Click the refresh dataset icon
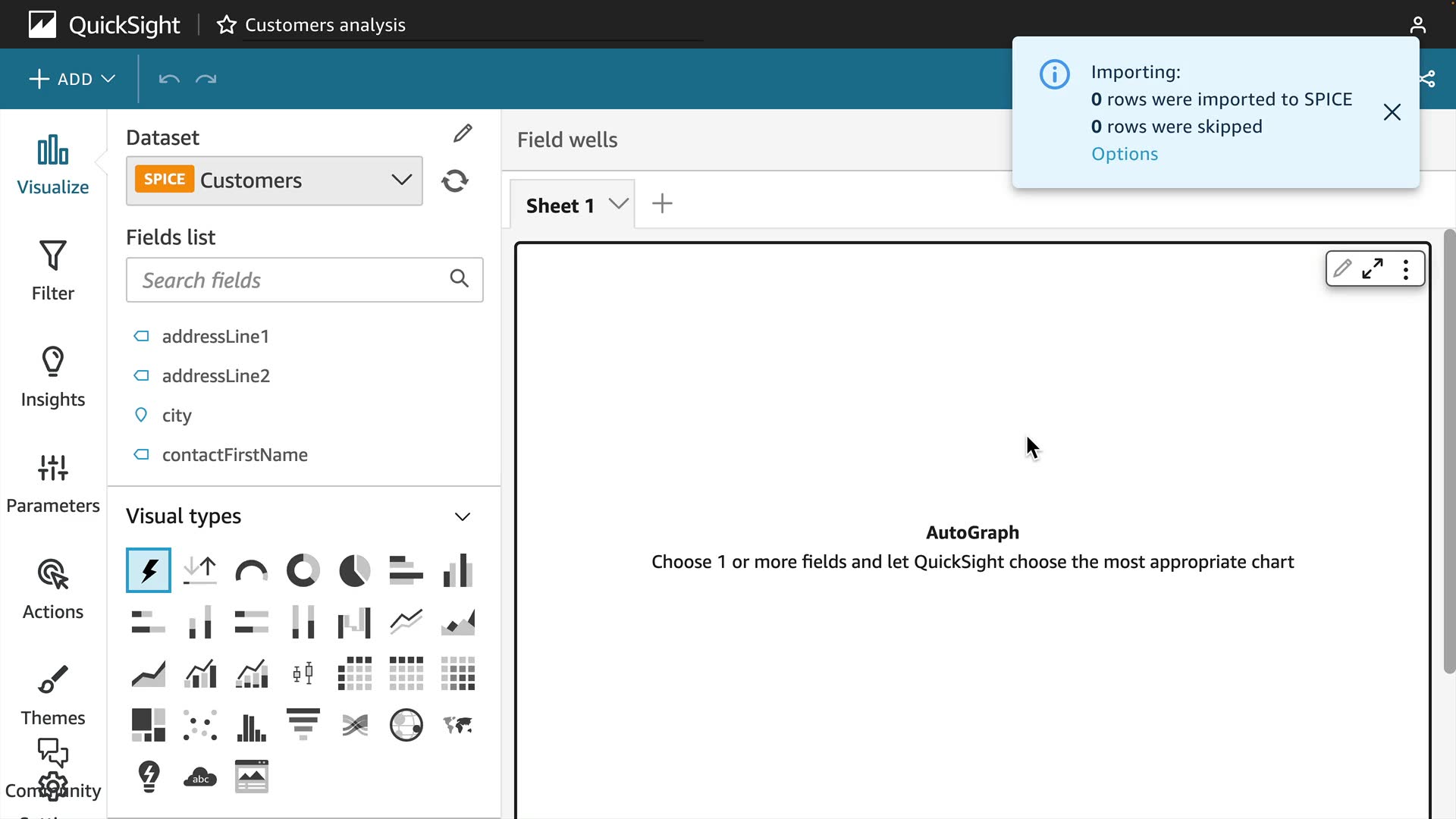This screenshot has height=819, width=1456. (x=454, y=180)
